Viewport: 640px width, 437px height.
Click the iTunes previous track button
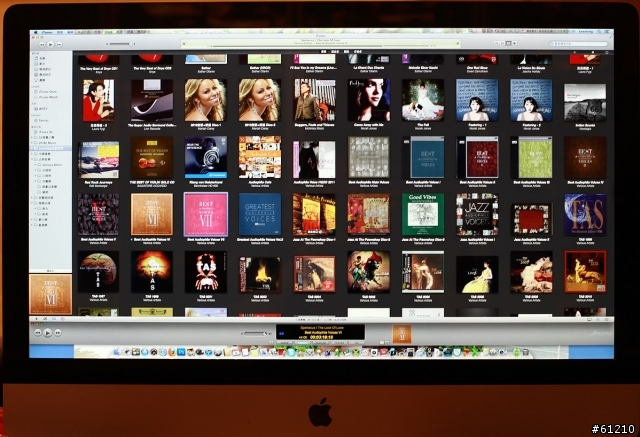coord(42,44)
